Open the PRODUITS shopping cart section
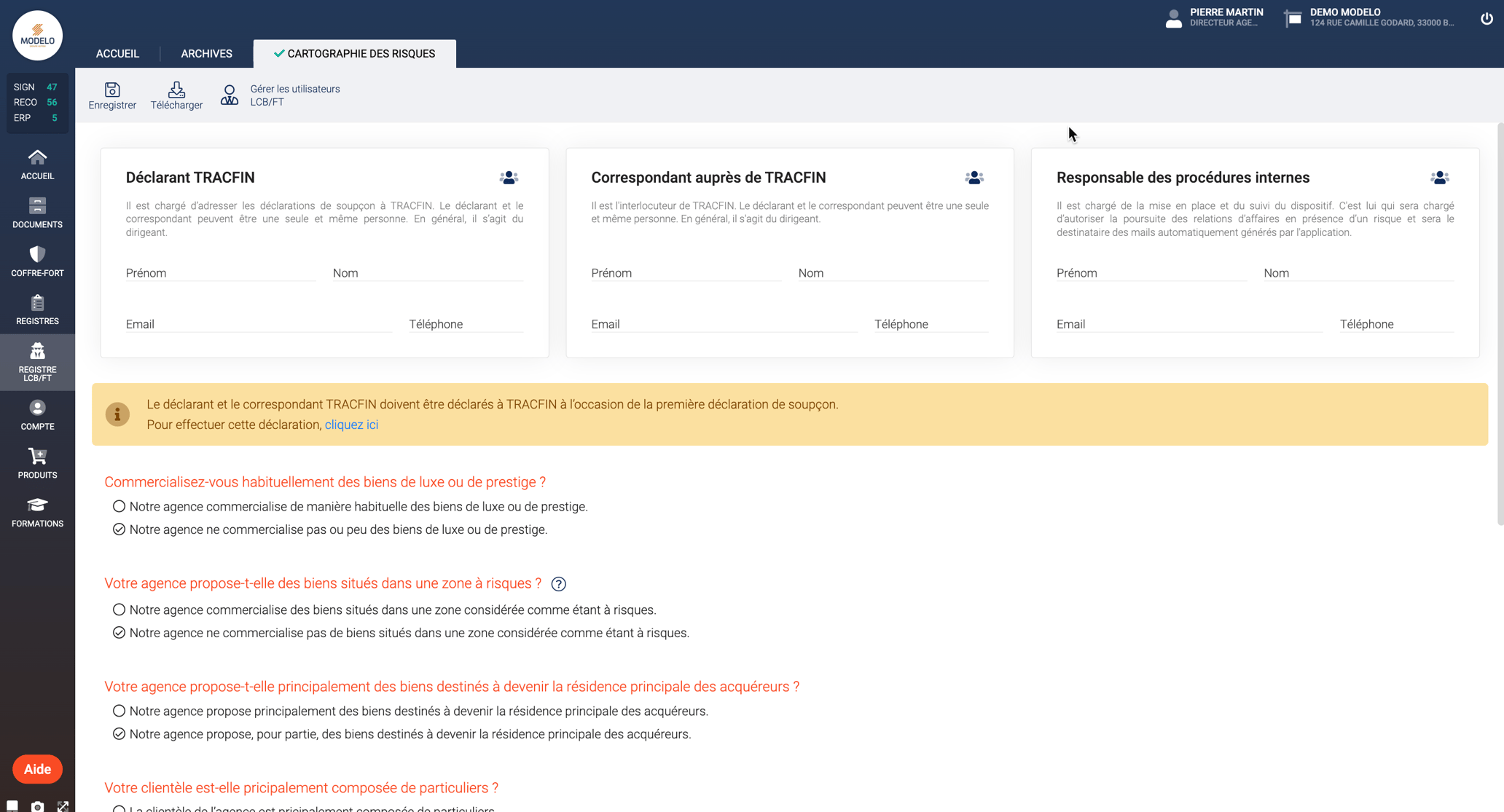1504x812 pixels. pyautogui.click(x=37, y=462)
